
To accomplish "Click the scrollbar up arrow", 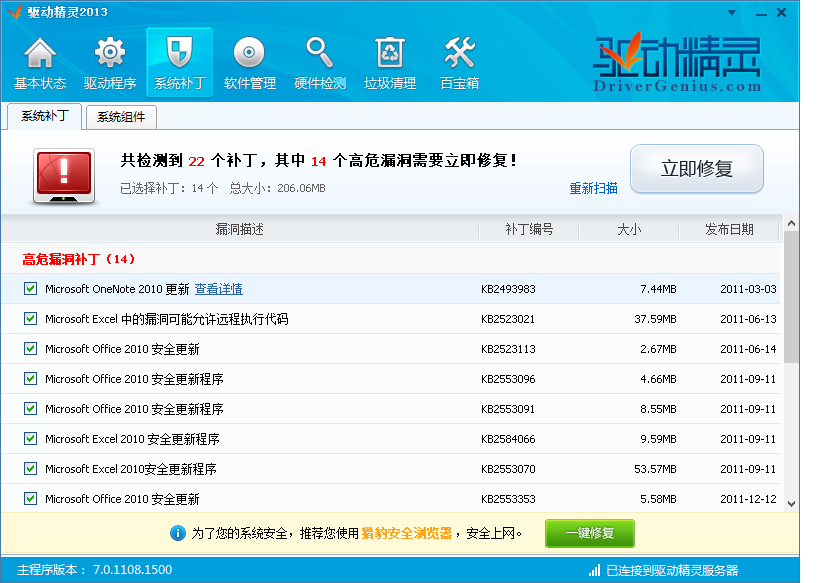I will click(791, 224).
